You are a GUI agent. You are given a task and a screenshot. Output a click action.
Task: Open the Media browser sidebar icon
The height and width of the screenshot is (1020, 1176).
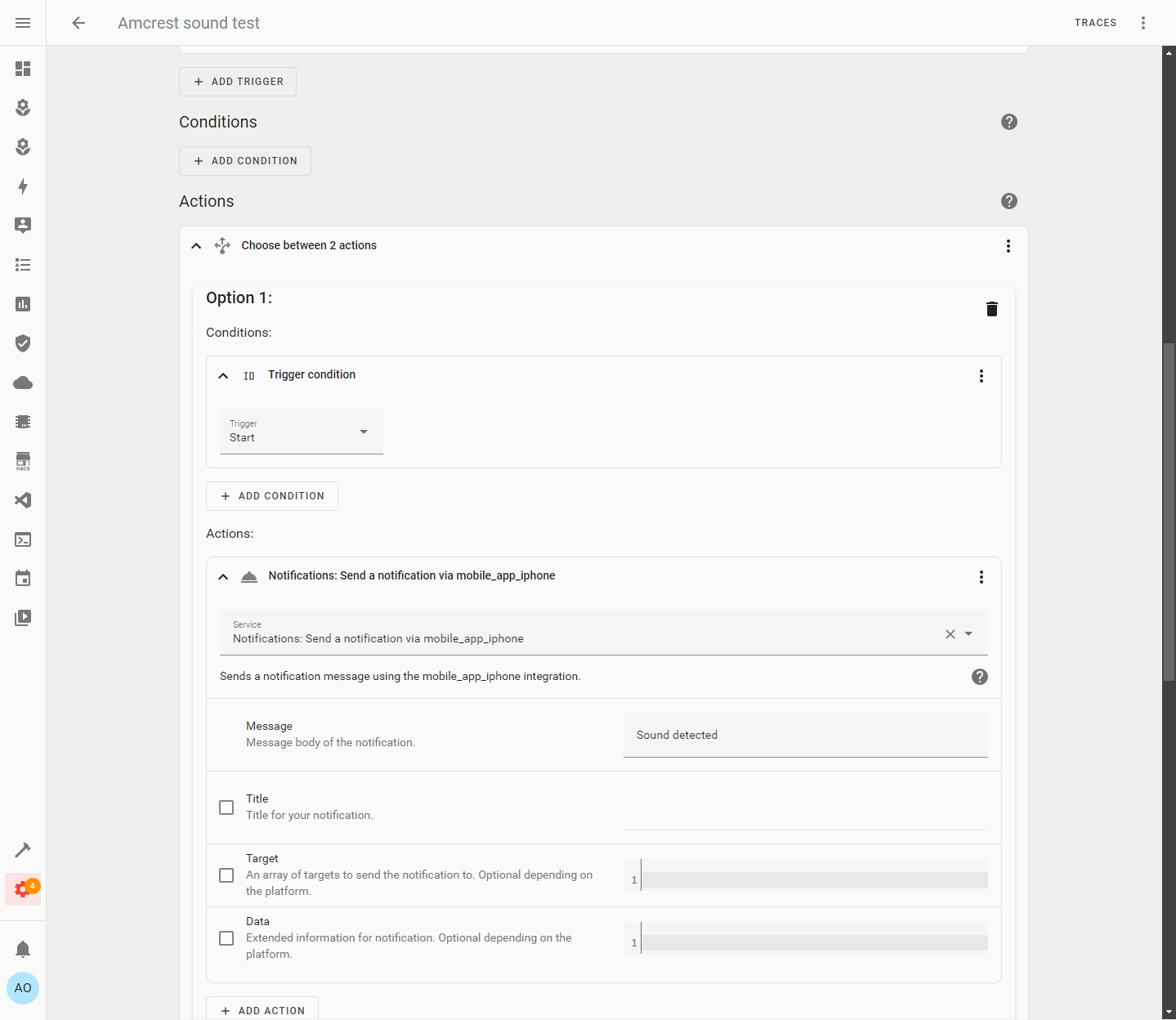[x=22, y=618]
